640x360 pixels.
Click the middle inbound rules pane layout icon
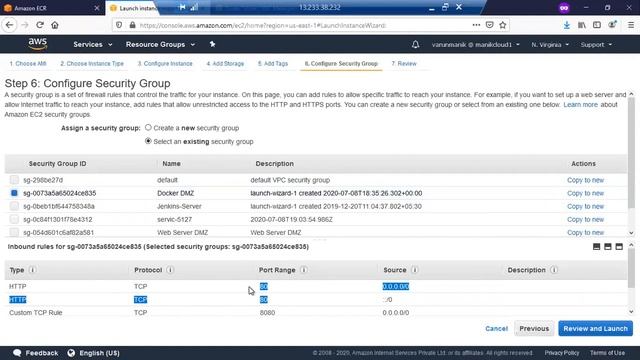pyautogui.click(x=608, y=247)
